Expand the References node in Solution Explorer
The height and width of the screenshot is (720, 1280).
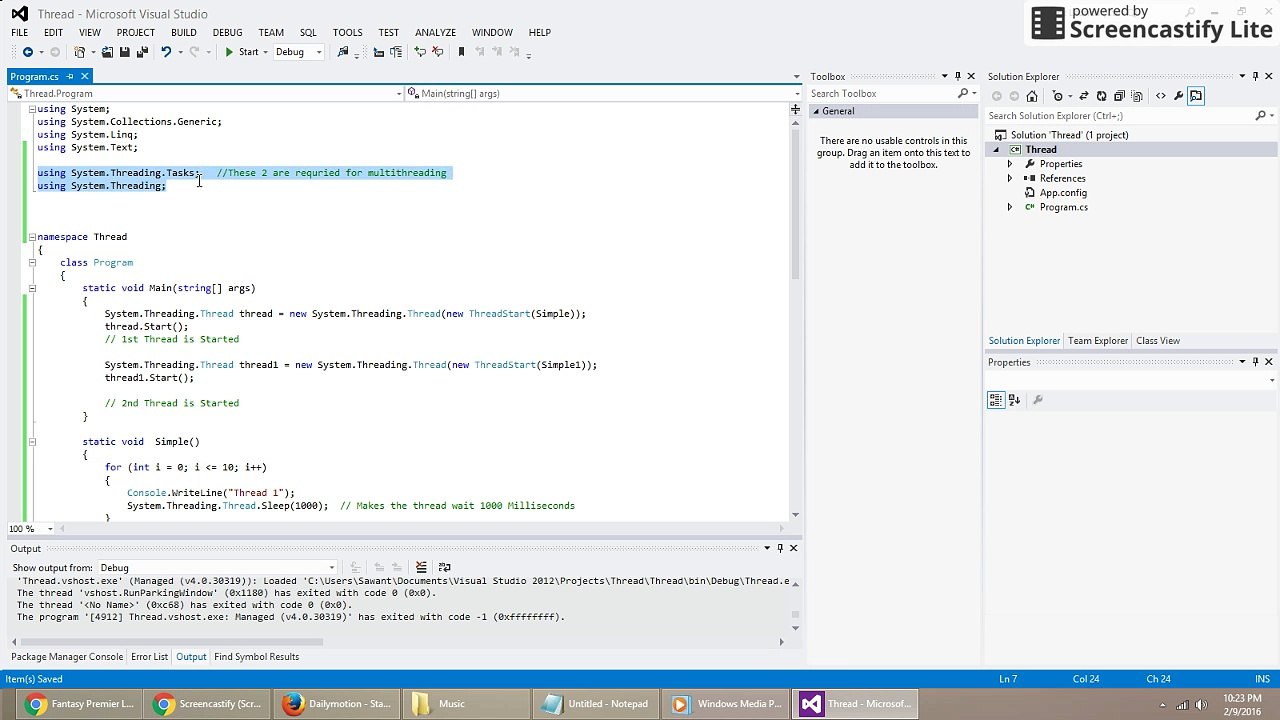coord(1009,178)
